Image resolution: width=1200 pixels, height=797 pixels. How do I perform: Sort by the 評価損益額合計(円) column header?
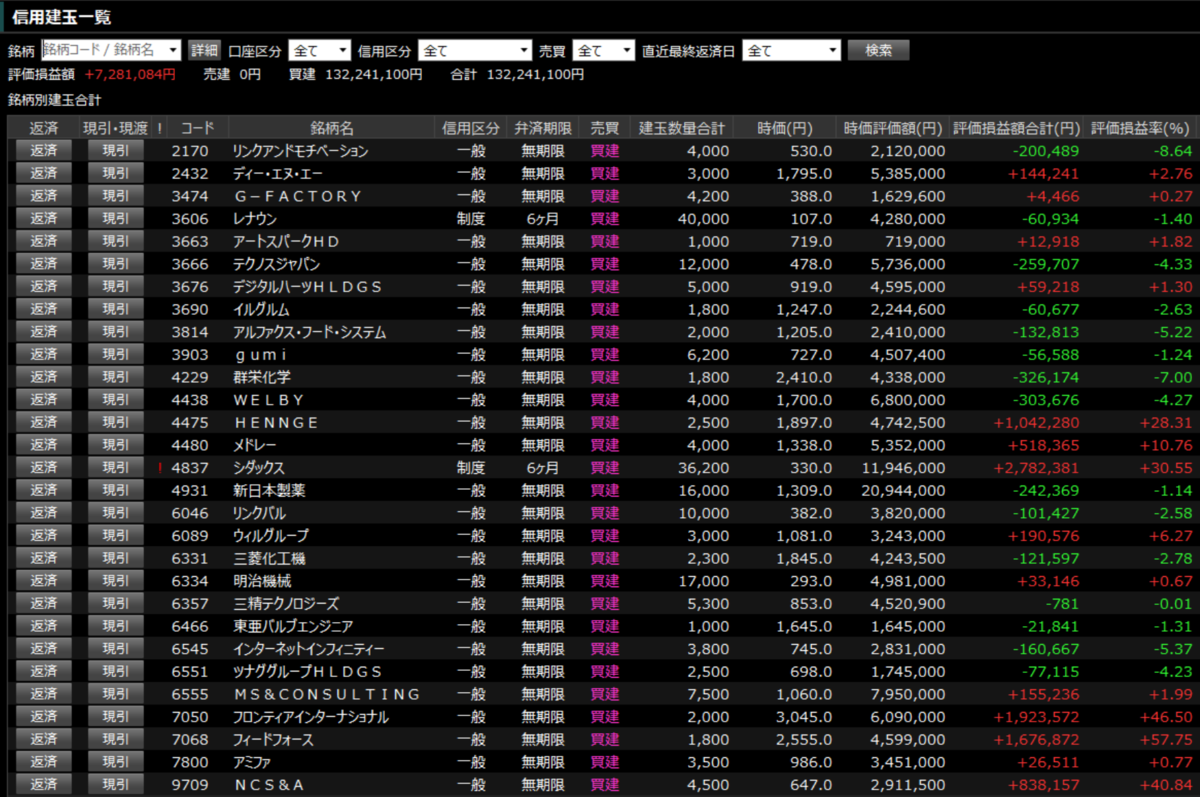tap(1016, 128)
